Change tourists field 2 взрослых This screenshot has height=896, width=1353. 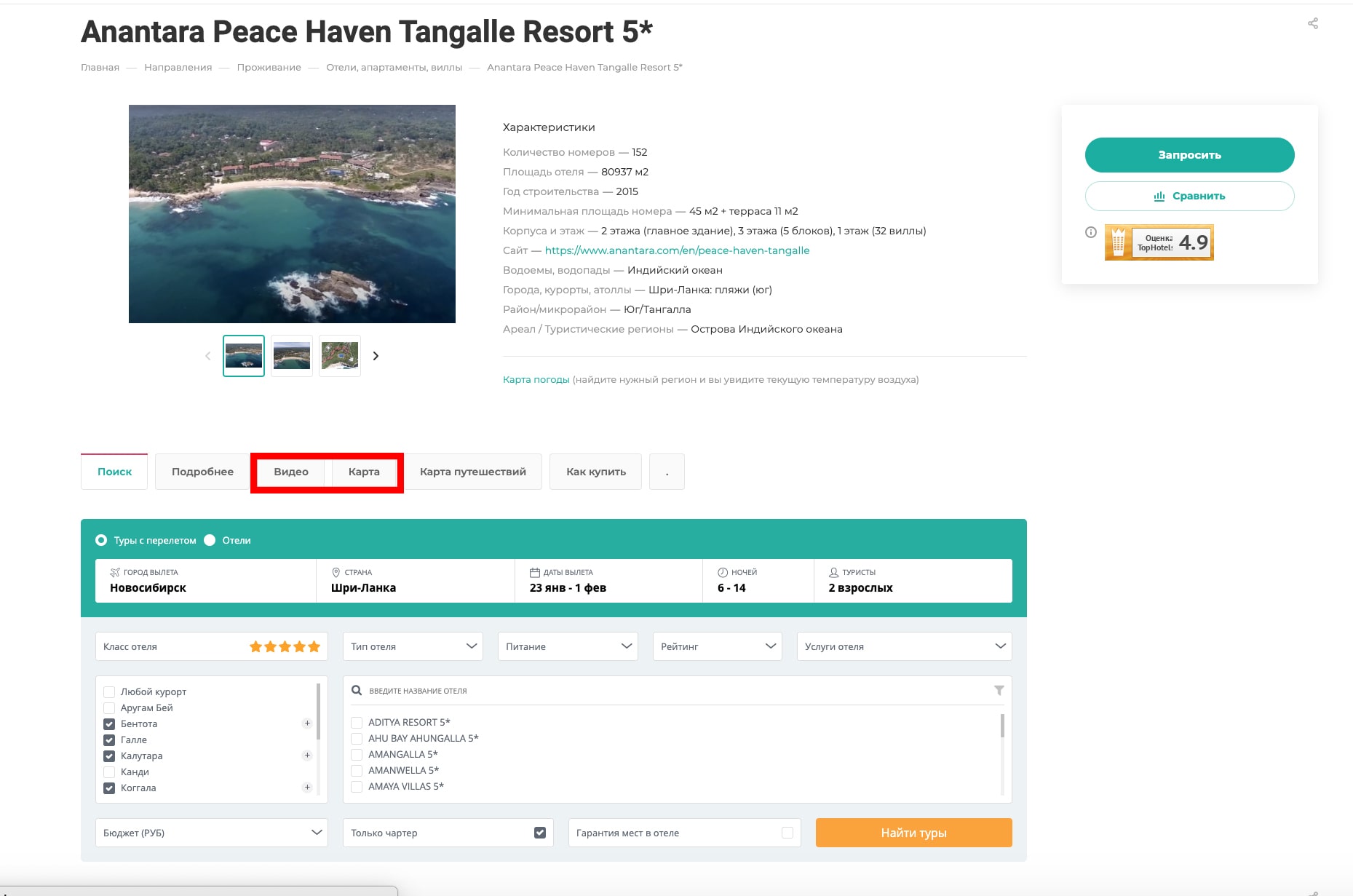tap(913, 581)
